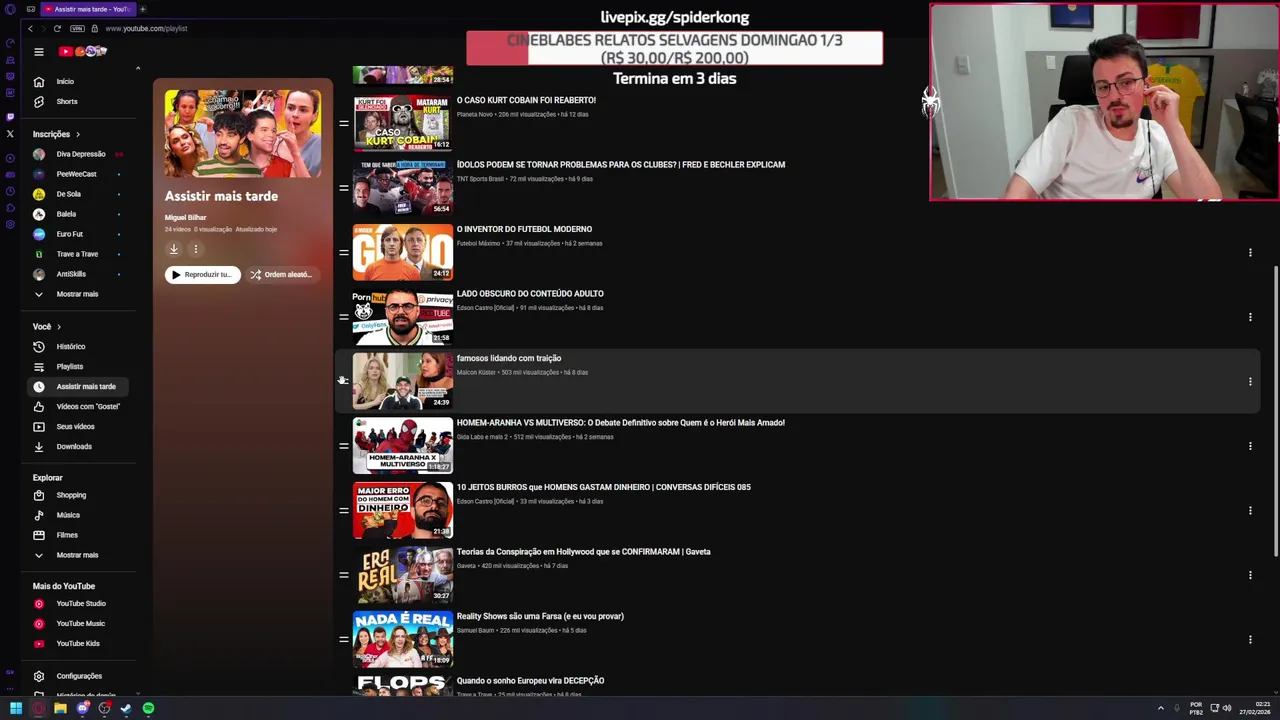Click the page vertical scrollbar
This screenshot has width=1280, height=720.
click(x=1275, y=410)
